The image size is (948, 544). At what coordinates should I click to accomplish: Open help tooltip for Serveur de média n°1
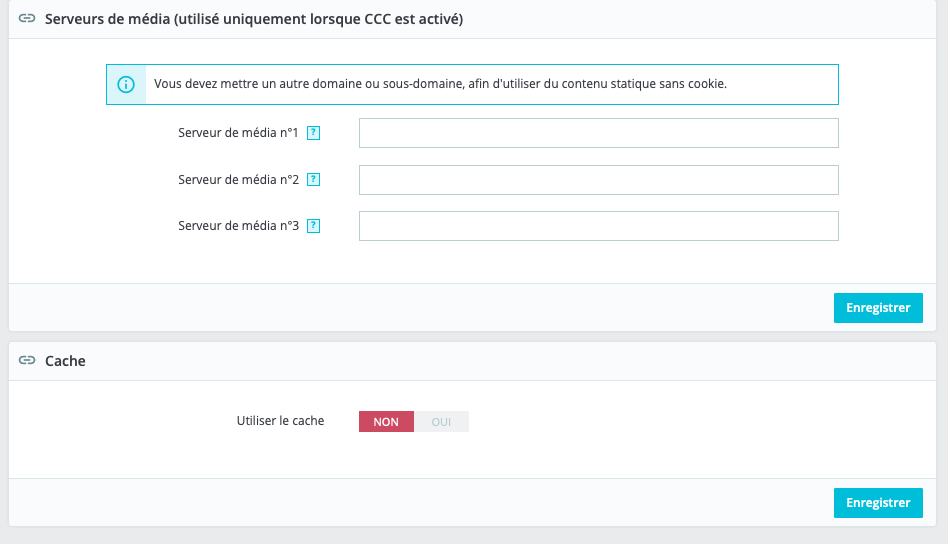[x=313, y=133]
